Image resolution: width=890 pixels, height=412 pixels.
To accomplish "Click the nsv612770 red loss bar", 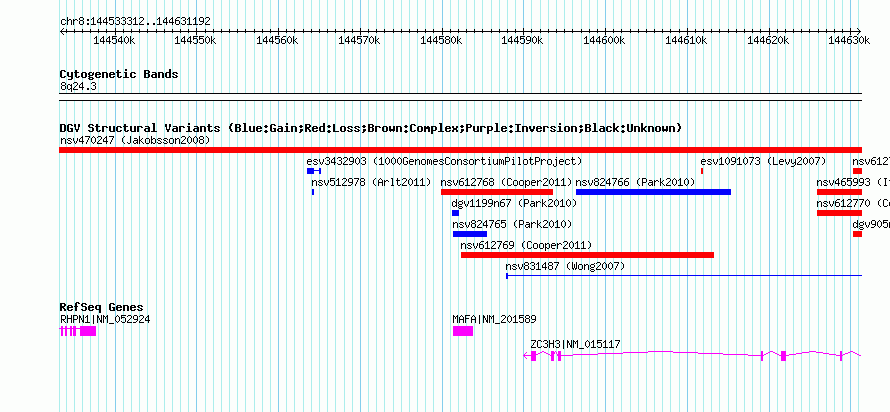I will [x=839, y=213].
